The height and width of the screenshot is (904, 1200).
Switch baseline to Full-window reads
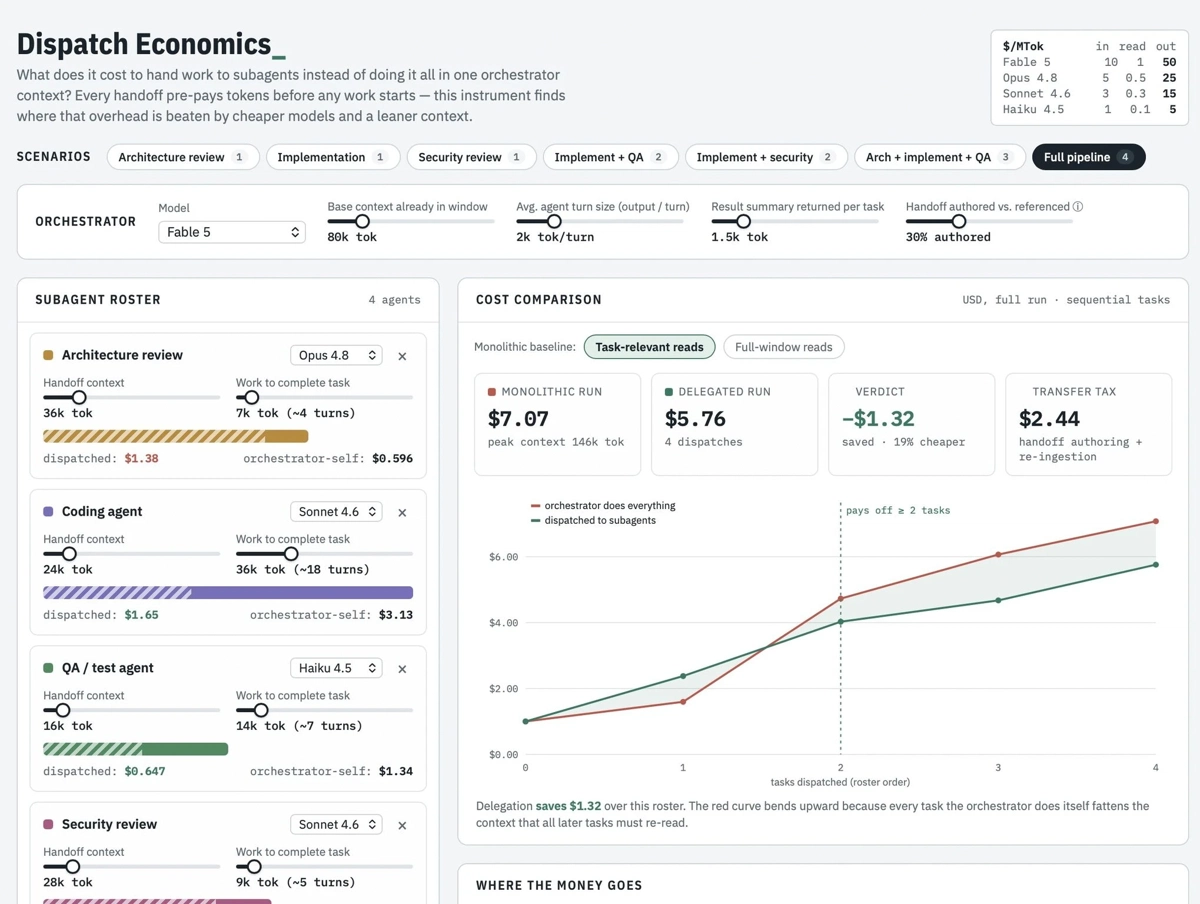[783, 347]
